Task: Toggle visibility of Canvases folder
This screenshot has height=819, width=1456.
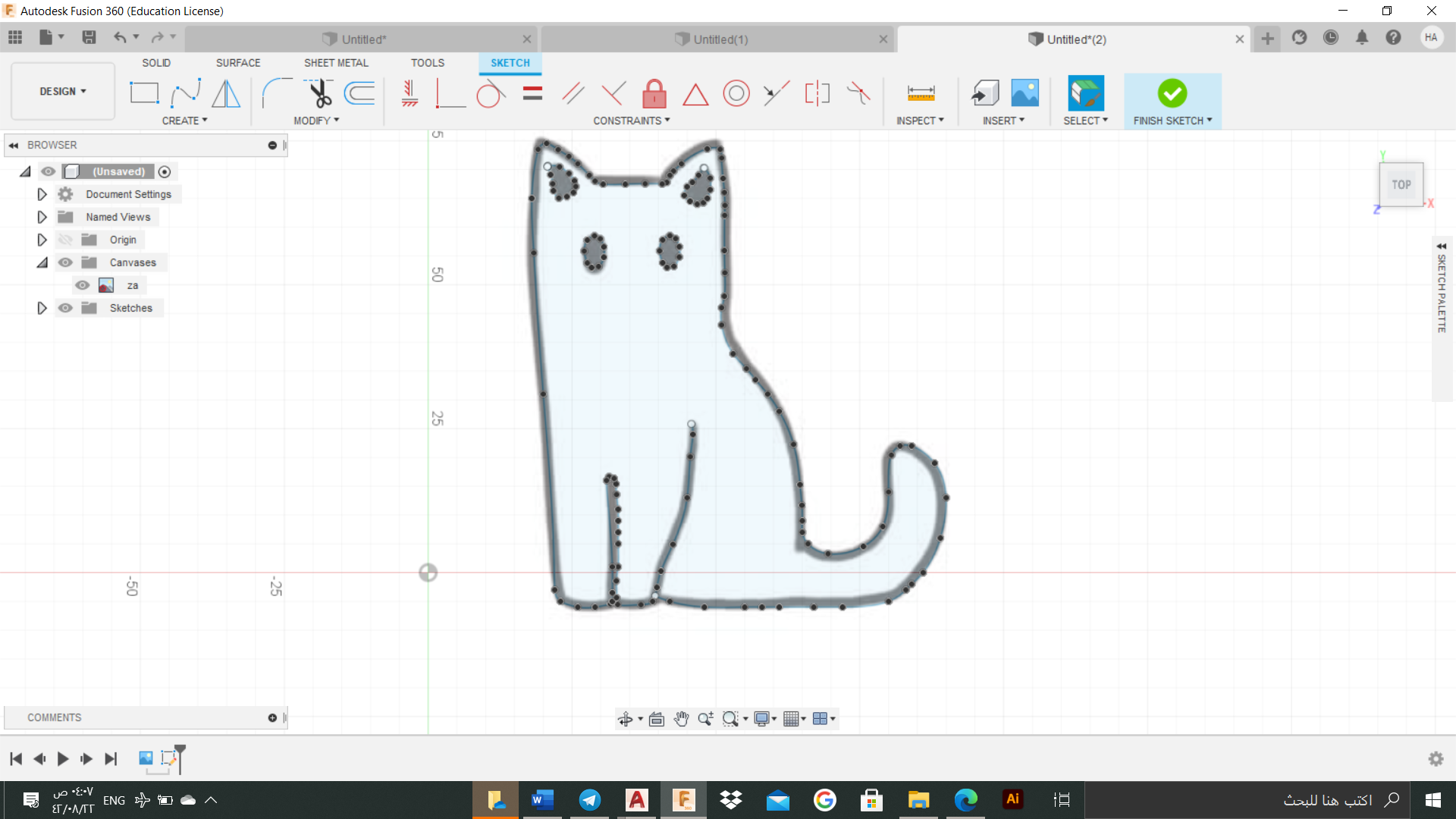Action: [66, 262]
